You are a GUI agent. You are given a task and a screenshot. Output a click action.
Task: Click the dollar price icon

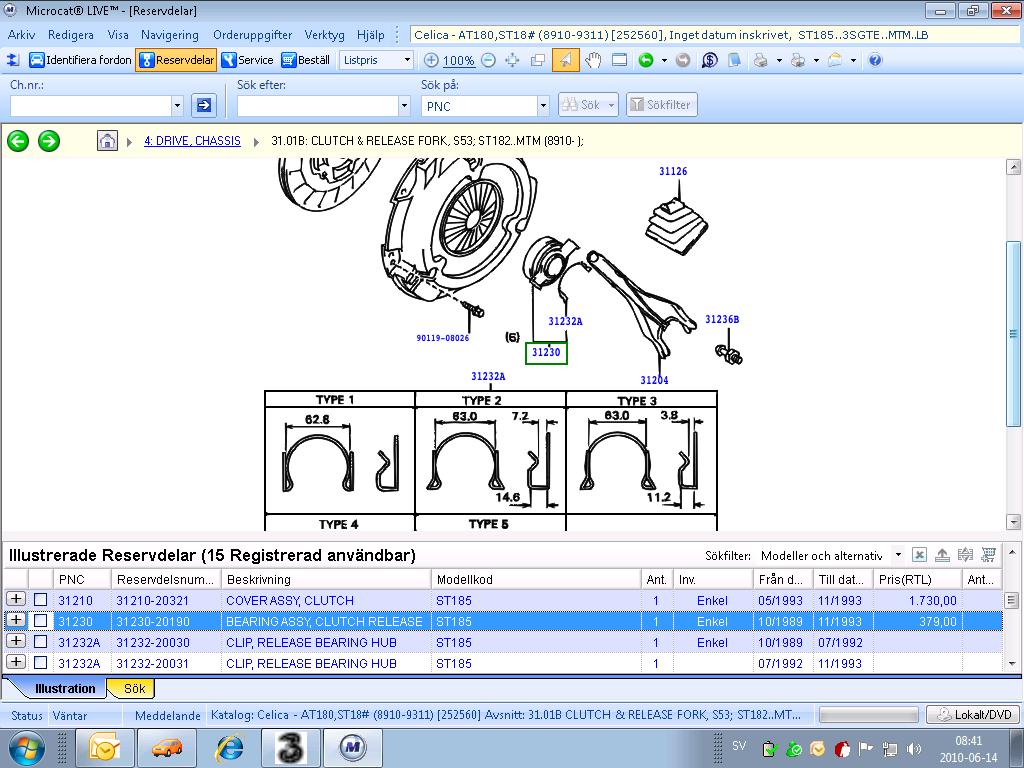point(710,60)
